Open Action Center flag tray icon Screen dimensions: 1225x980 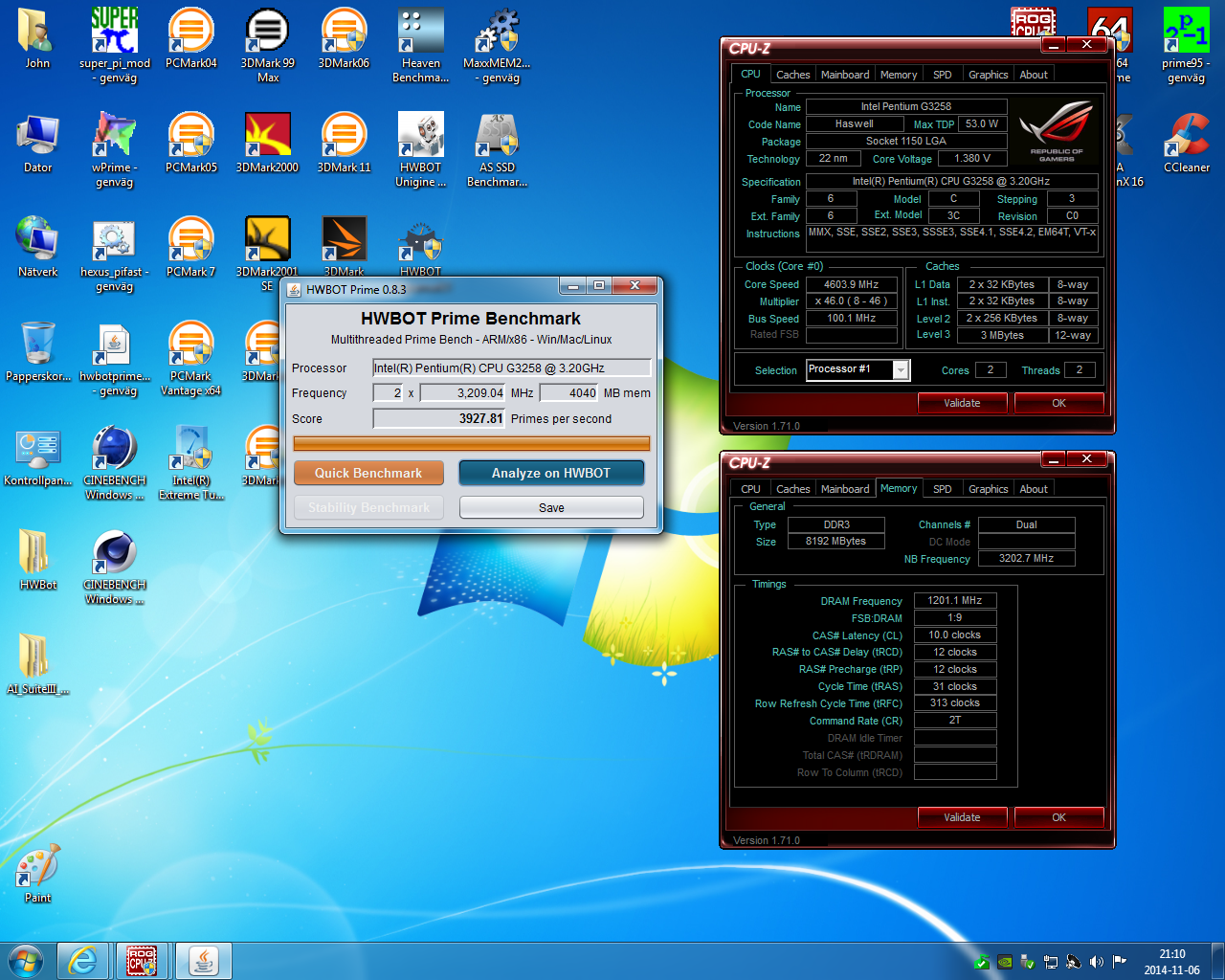click(x=1119, y=962)
